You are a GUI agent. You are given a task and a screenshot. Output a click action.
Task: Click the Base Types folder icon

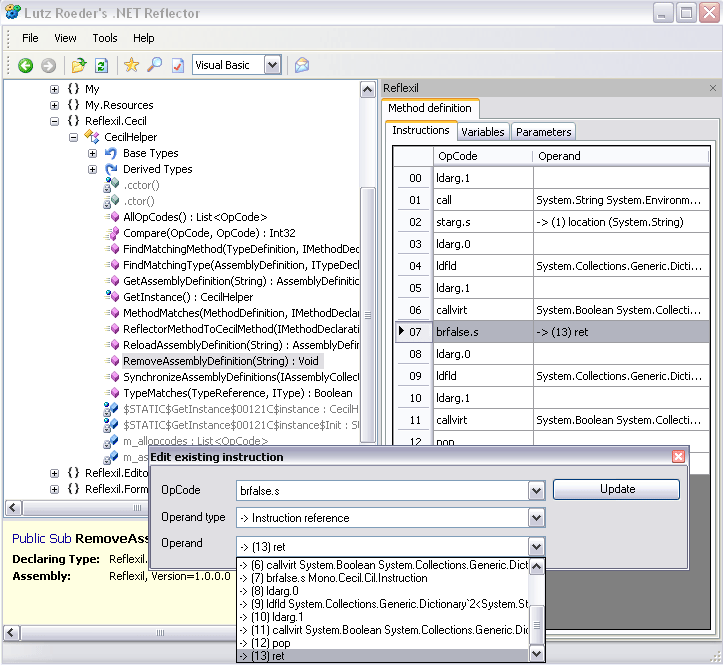click(x=111, y=153)
